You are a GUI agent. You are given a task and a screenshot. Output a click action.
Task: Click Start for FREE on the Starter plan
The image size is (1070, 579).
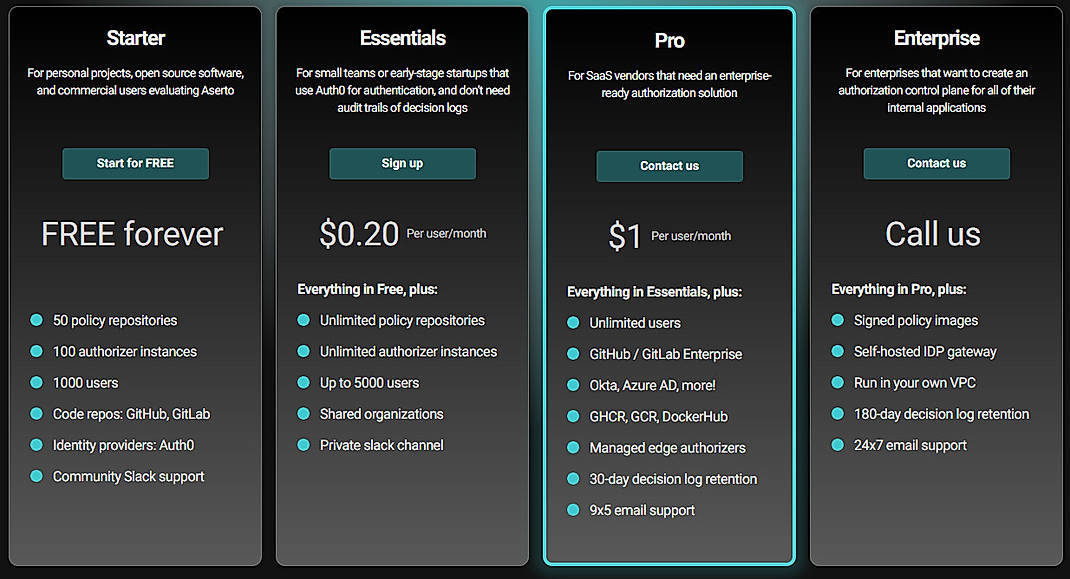(x=135, y=163)
